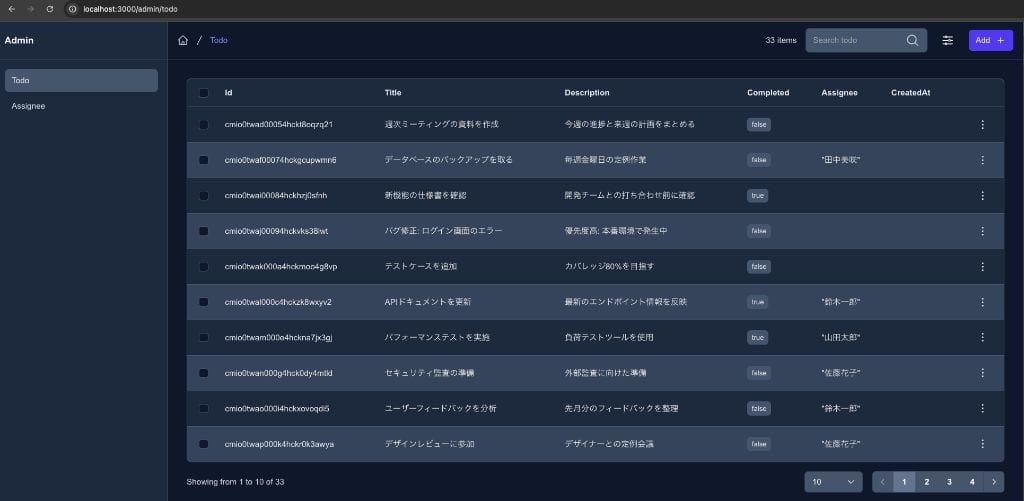
Task: Click the 33 items count label
Action: [781, 40]
